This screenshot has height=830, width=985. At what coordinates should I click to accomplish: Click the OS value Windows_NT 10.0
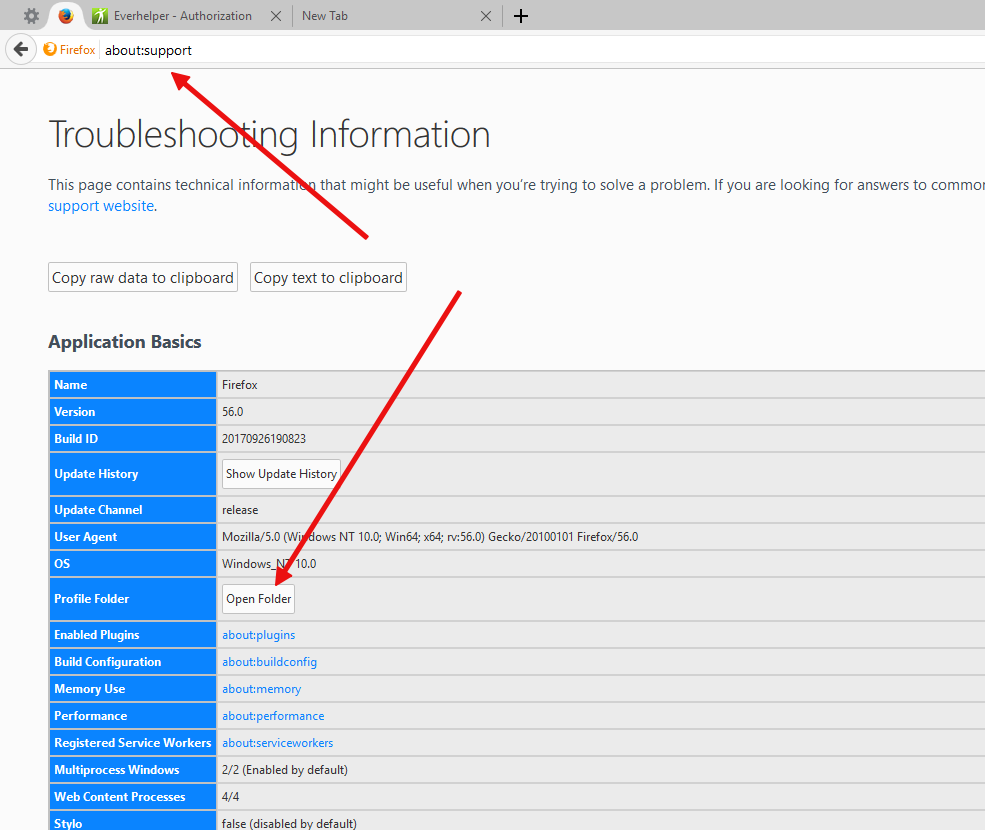269,564
